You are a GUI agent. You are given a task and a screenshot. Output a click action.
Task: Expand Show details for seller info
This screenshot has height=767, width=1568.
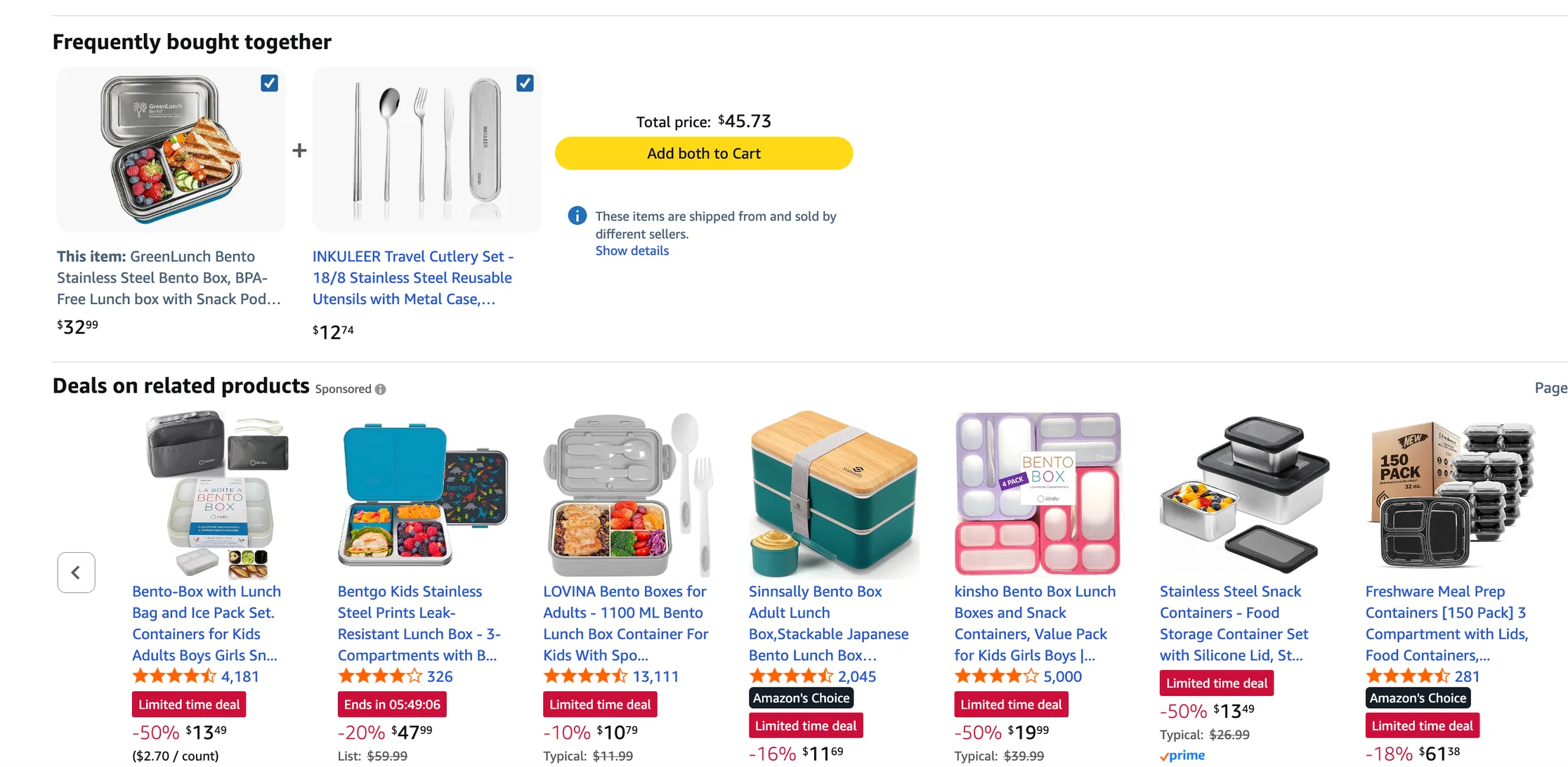632,251
